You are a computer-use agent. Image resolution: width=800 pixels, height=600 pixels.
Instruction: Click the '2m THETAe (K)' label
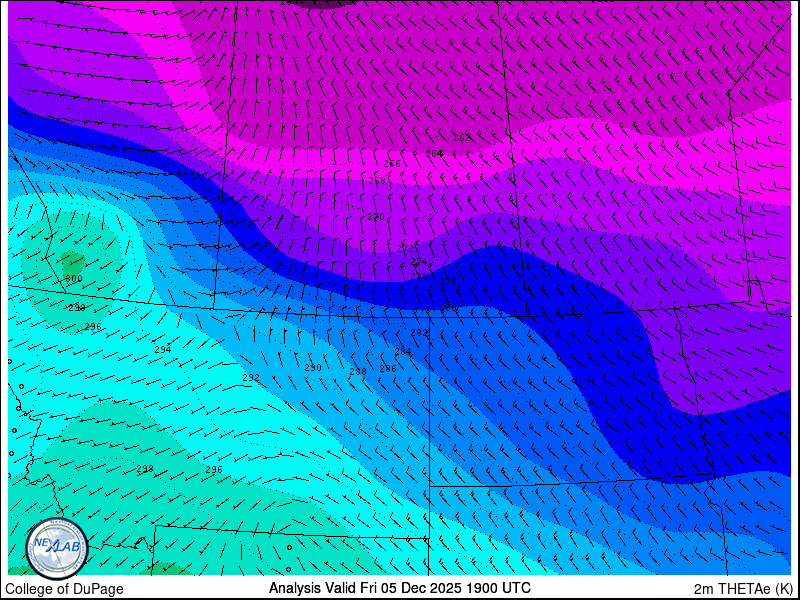pos(744,588)
